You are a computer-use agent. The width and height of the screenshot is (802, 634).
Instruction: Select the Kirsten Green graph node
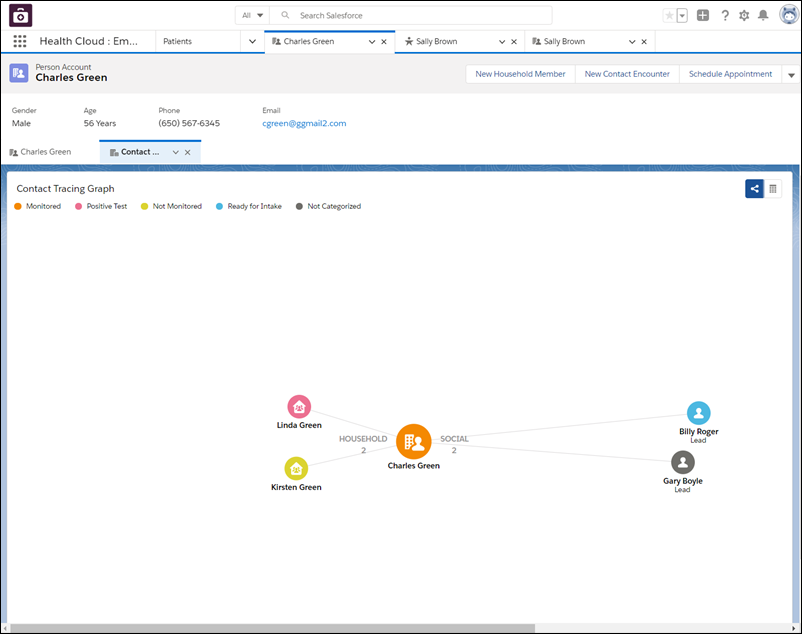click(296, 469)
